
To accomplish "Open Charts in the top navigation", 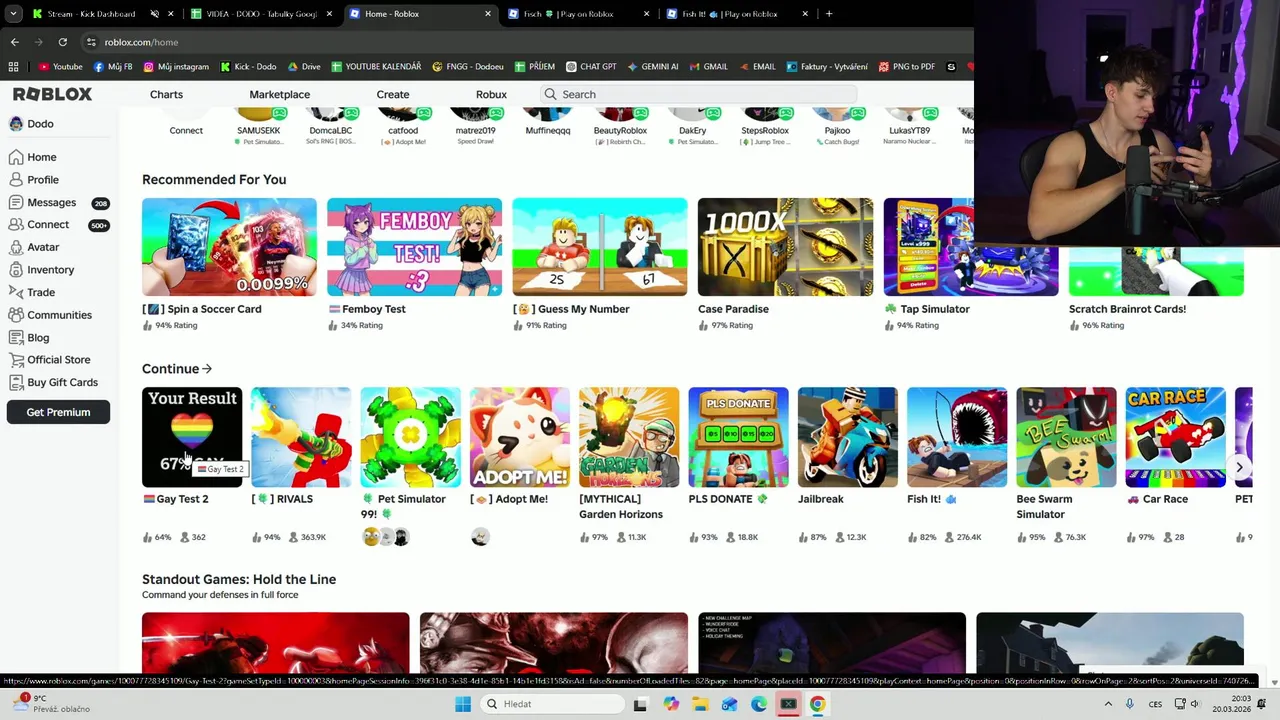I will tap(166, 94).
